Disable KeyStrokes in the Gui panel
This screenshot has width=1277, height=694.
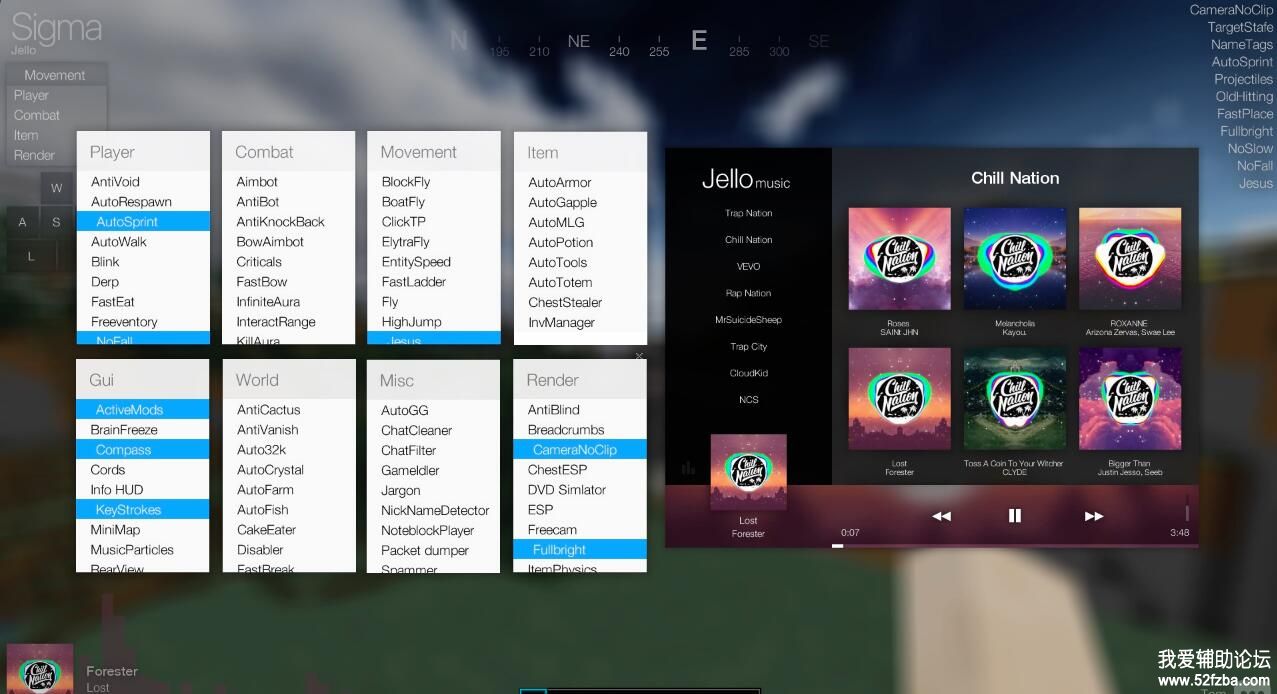point(143,510)
